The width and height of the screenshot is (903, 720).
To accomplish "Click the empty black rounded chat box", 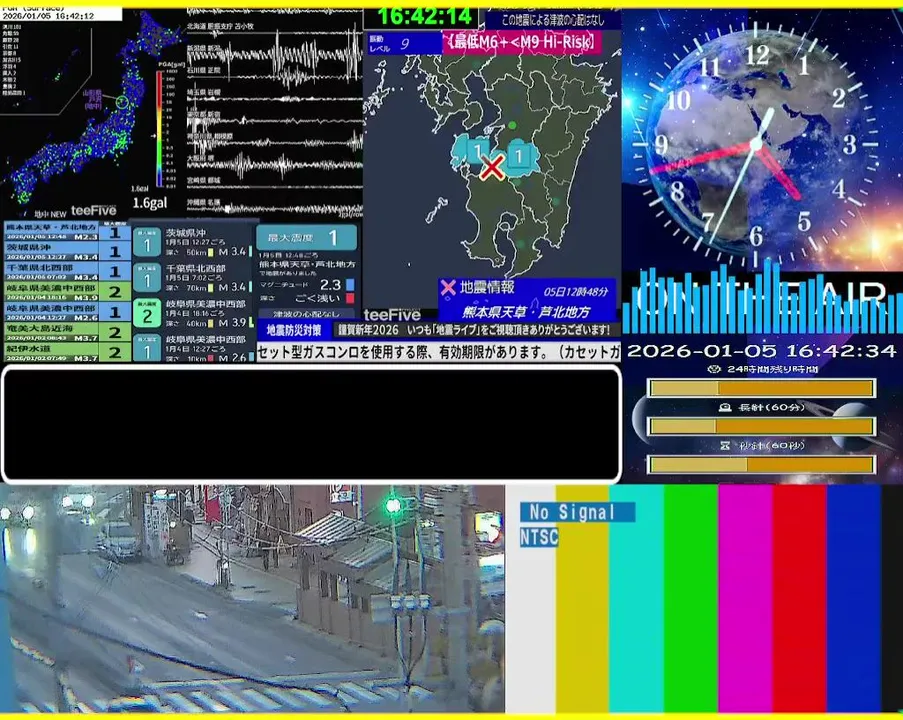I will [311, 424].
